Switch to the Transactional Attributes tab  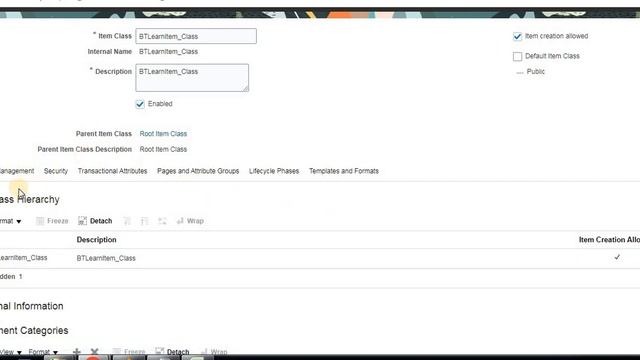[x=112, y=171]
